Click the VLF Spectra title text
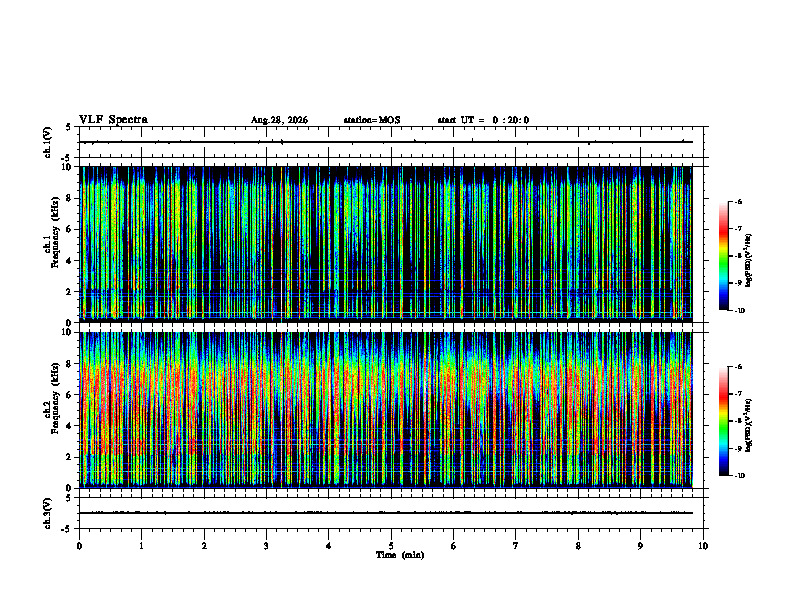Viewport: 792px width, 612px height. (113, 120)
